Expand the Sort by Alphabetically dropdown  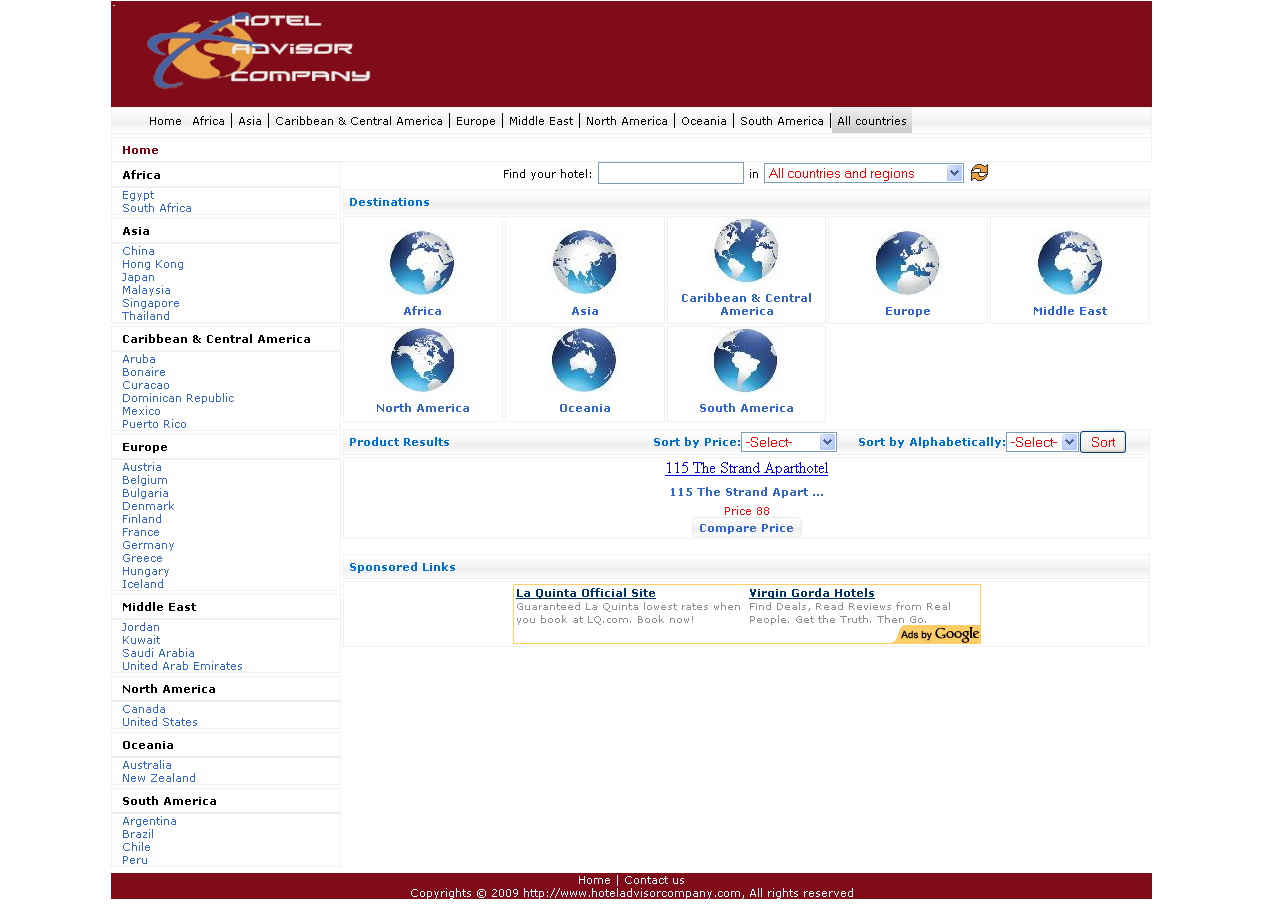click(x=1041, y=442)
